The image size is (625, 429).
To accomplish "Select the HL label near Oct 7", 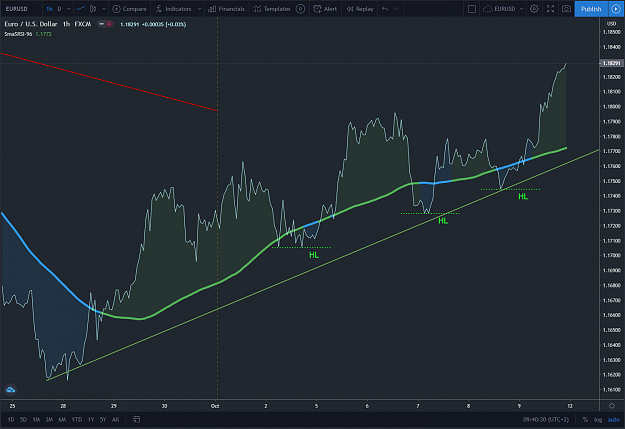I will pyautogui.click(x=443, y=220).
